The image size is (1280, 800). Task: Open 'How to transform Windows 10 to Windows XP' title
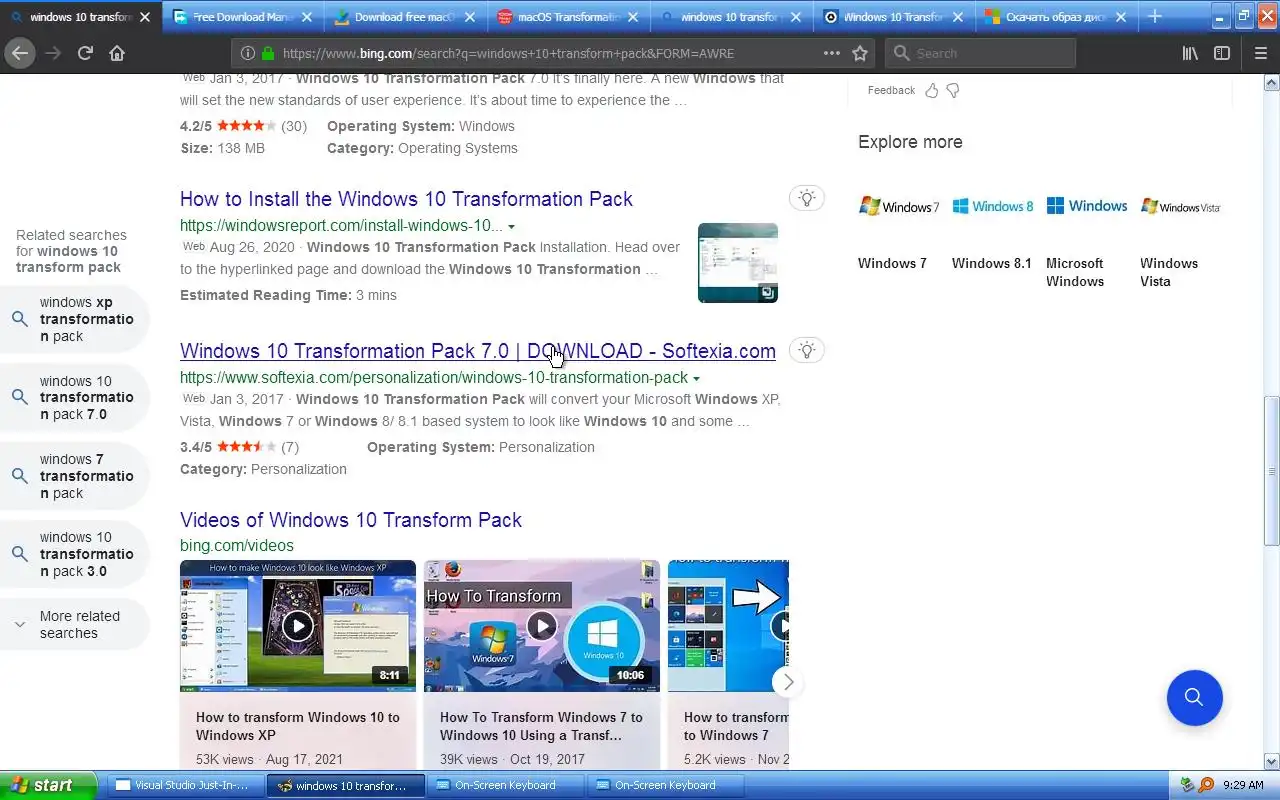tap(297, 726)
